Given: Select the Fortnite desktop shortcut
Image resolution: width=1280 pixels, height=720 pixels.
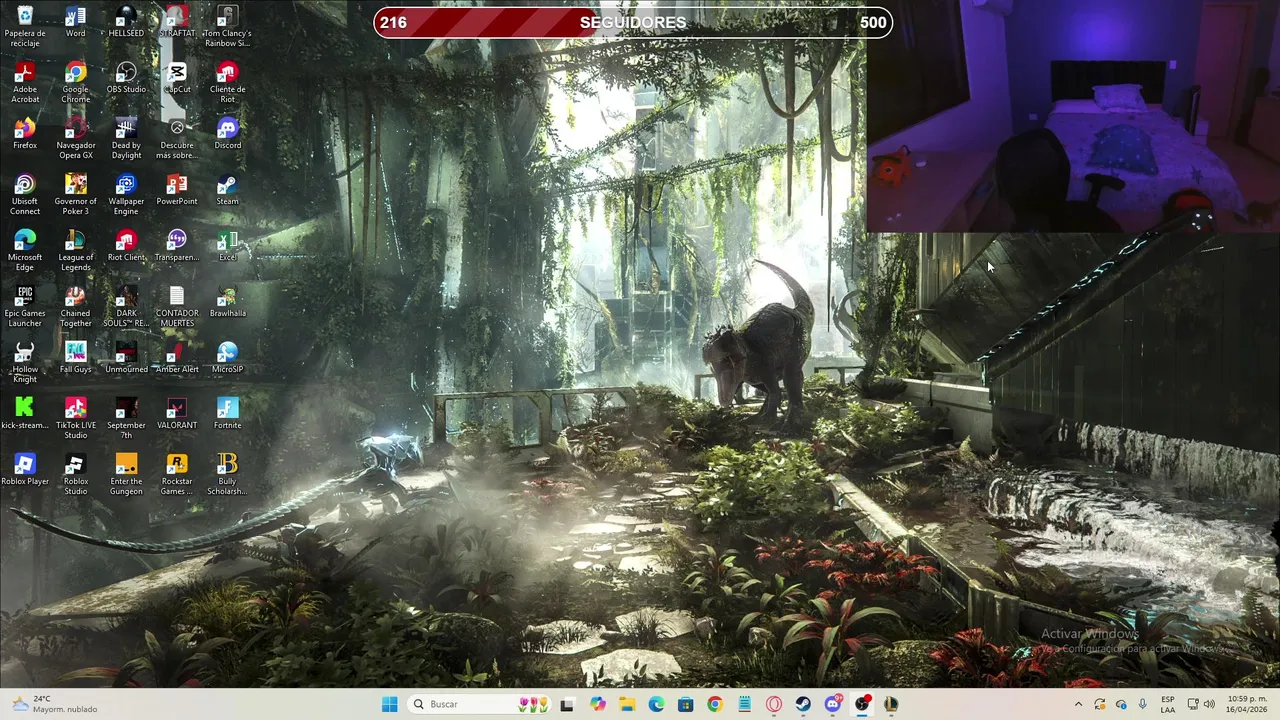Looking at the screenshot, I should [227, 414].
